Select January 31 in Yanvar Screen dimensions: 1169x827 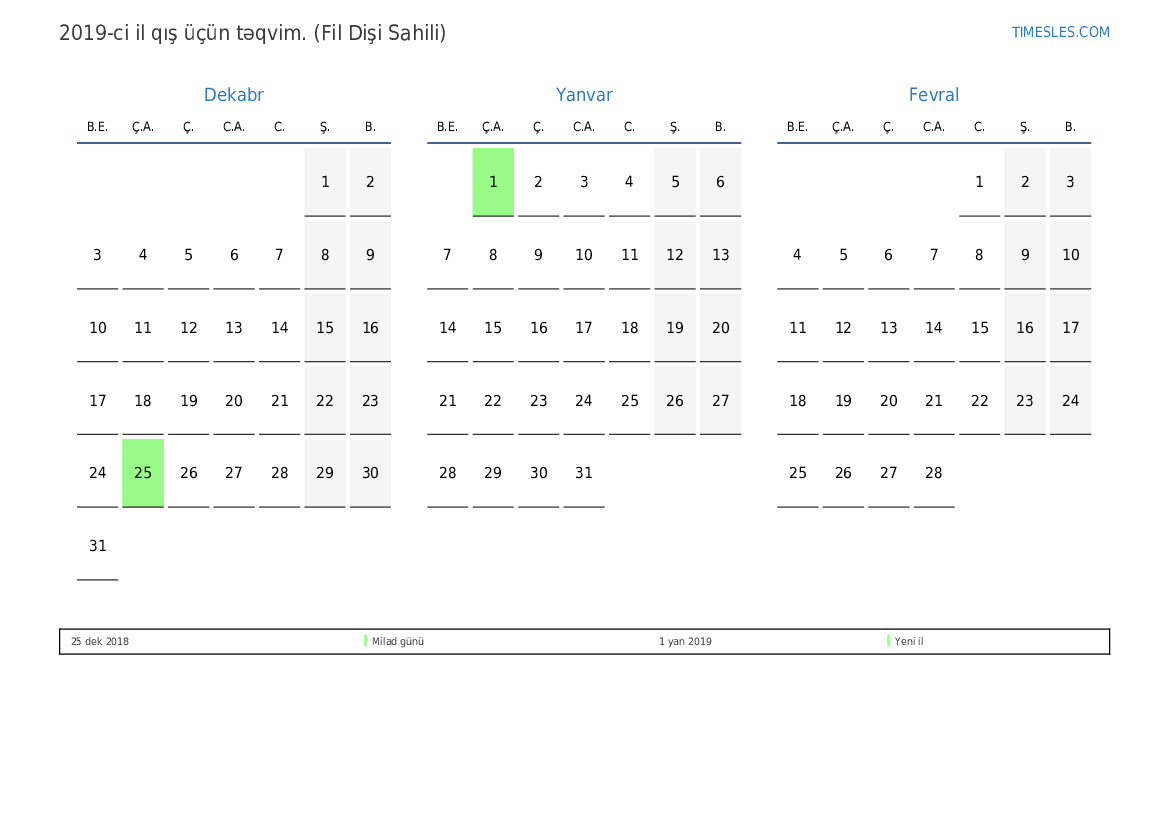point(584,473)
